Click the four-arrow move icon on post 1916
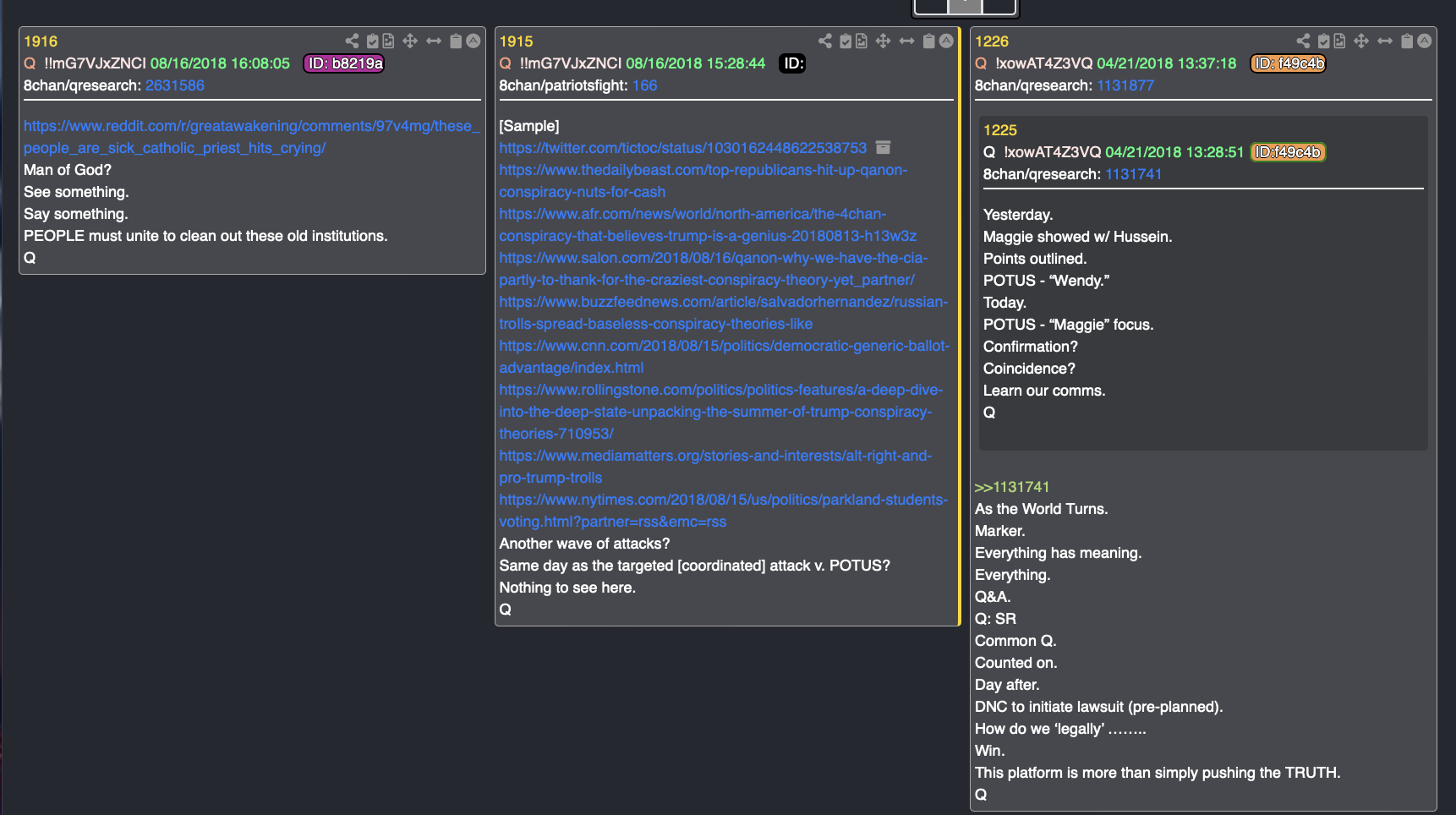Viewport: 1456px width, 815px height. [410, 41]
